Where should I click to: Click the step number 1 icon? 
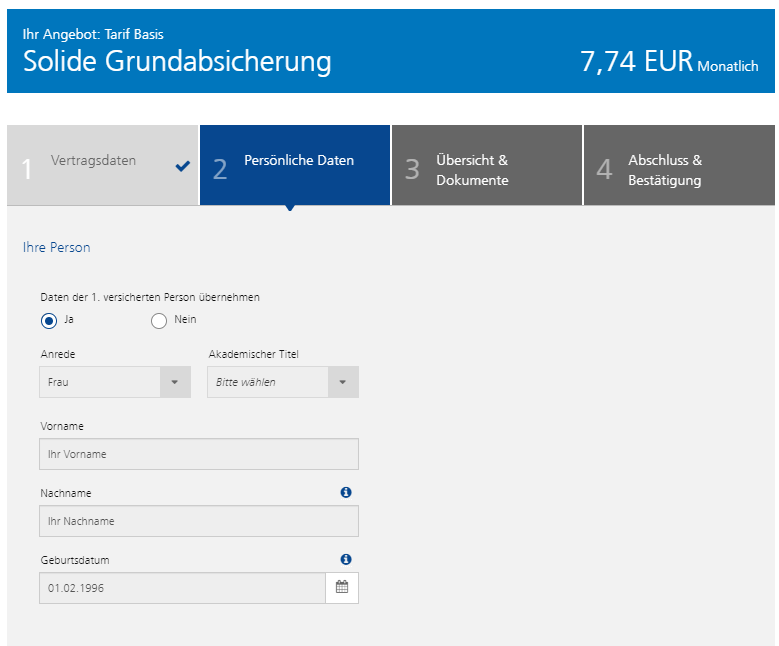tap(27, 169)
